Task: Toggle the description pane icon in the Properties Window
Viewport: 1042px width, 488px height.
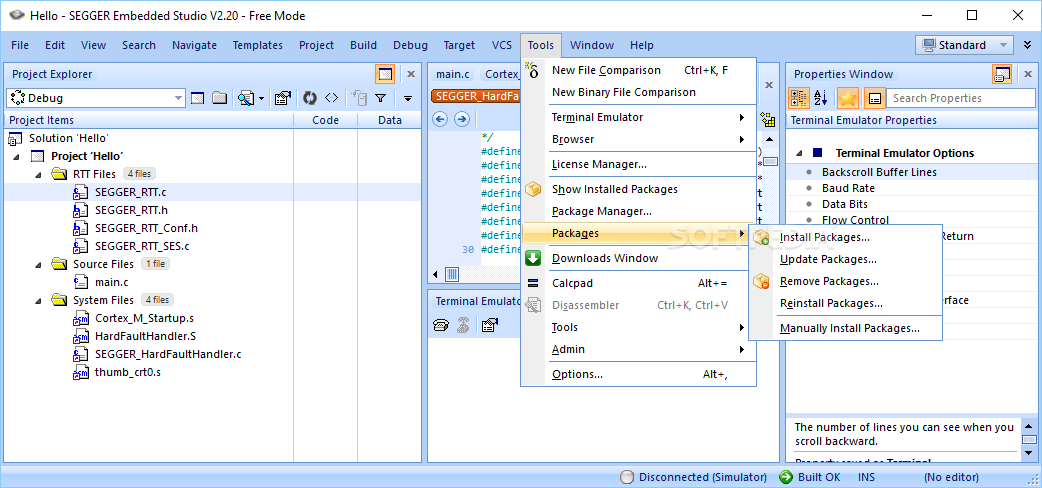Action: click(x=875, y=98)
